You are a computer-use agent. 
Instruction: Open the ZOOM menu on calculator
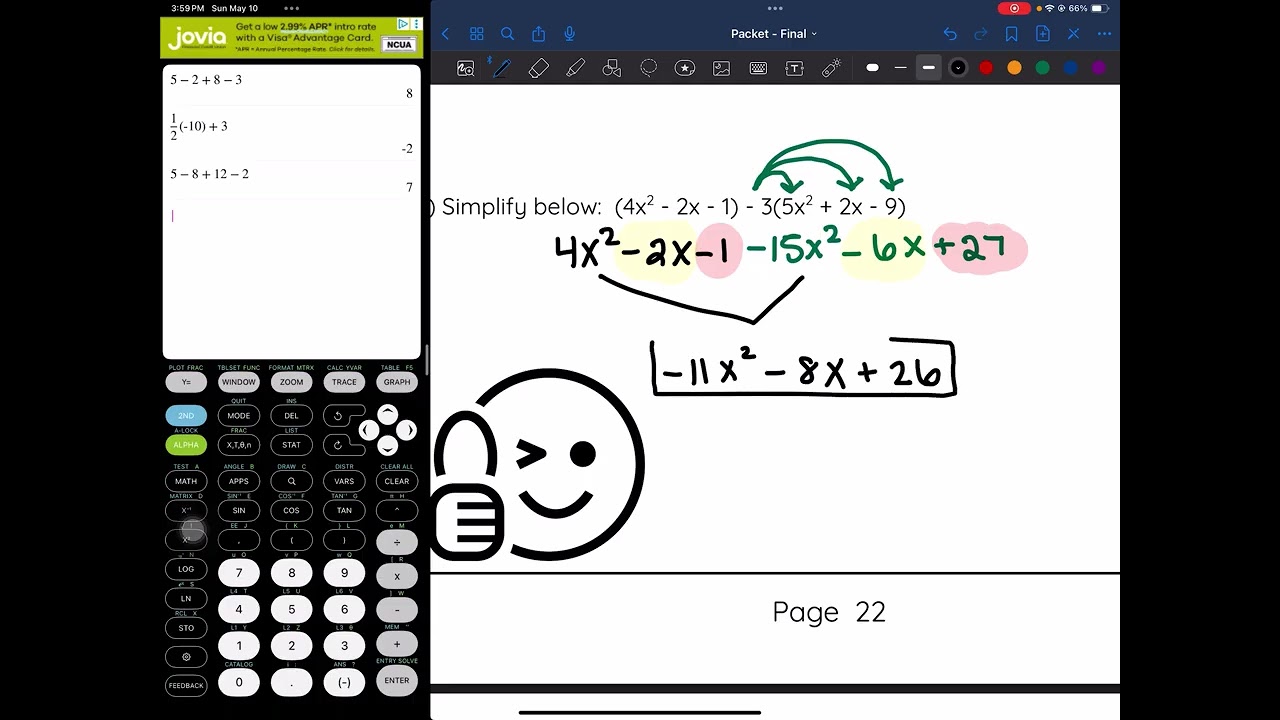coord(291,382)
